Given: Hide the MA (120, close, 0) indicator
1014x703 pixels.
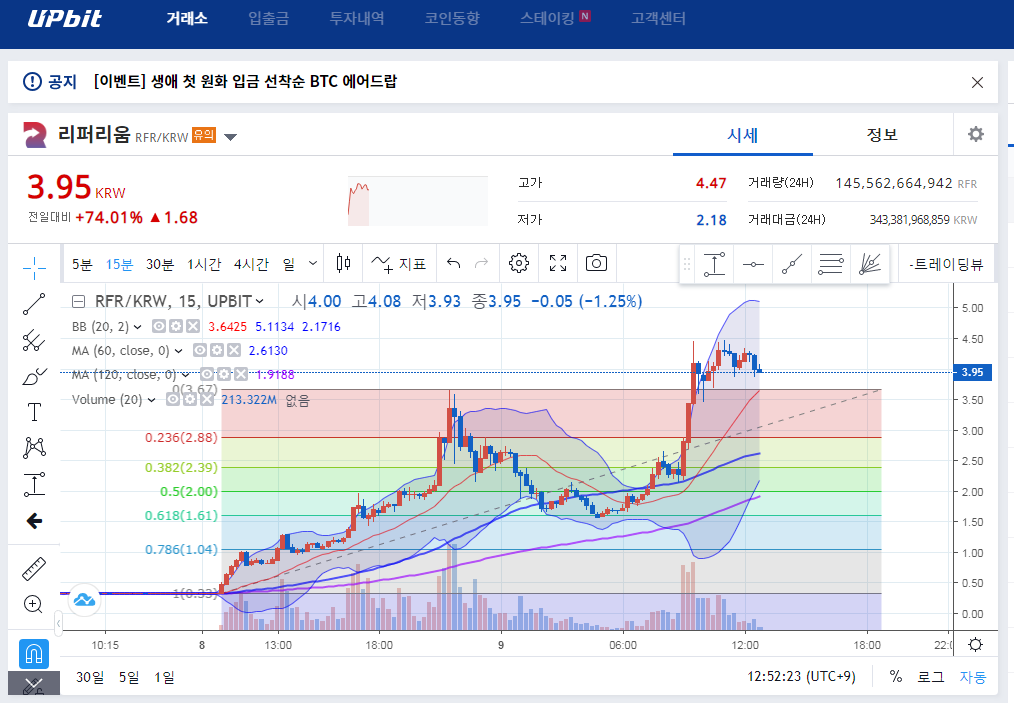Looking at the screenshot, I should [206, 374].
